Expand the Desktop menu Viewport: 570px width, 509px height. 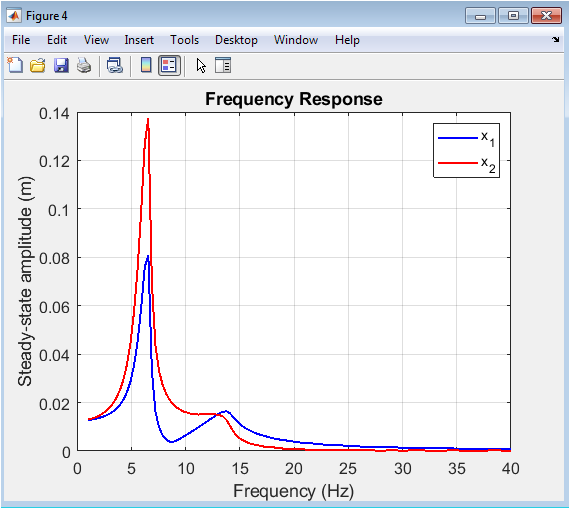click(x=236, y=40)
